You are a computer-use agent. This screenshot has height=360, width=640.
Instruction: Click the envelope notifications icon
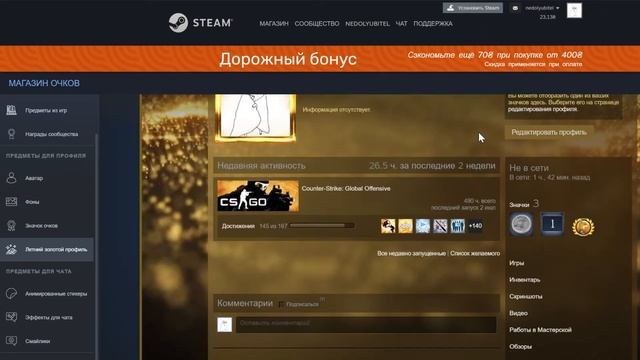click(515, 8)
